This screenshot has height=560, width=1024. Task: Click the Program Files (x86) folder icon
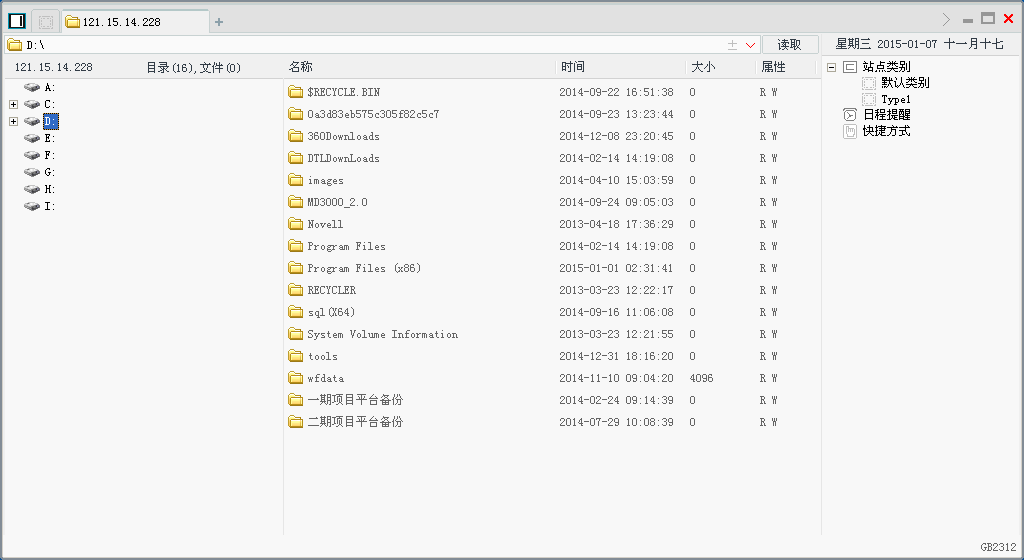point(296,268)
